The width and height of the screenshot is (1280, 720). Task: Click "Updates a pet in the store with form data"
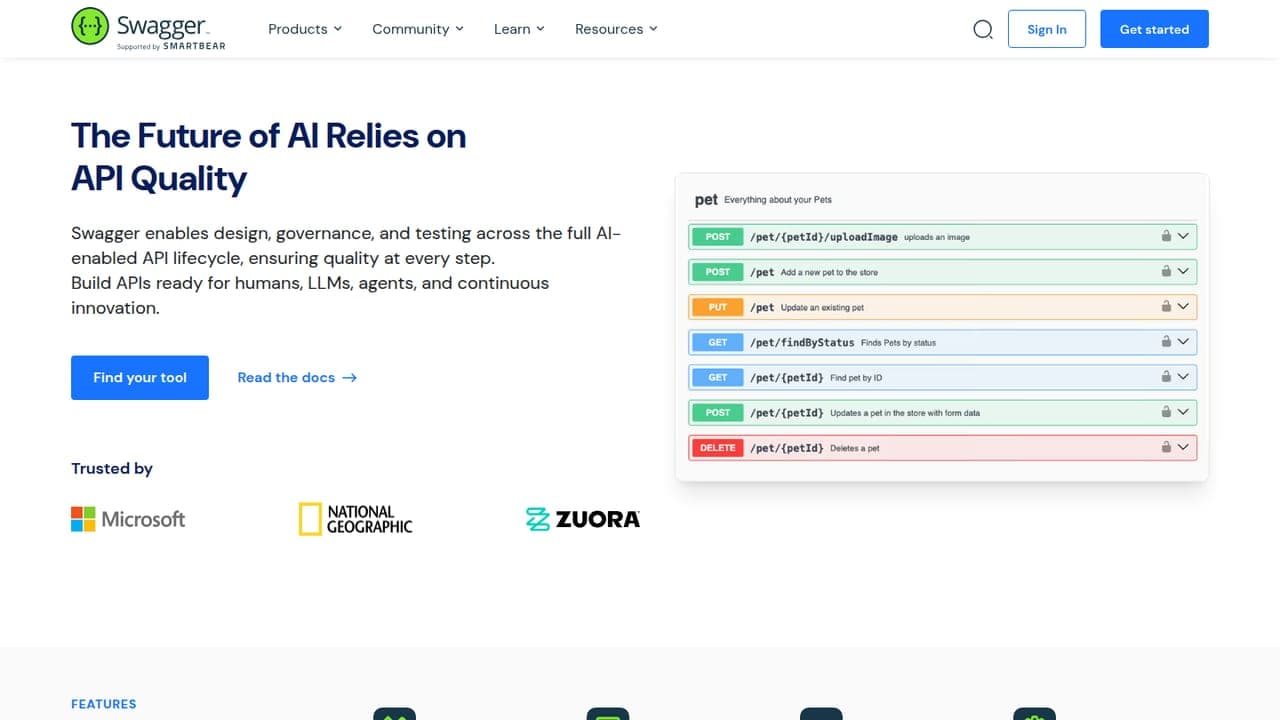(x=905, y=413)
